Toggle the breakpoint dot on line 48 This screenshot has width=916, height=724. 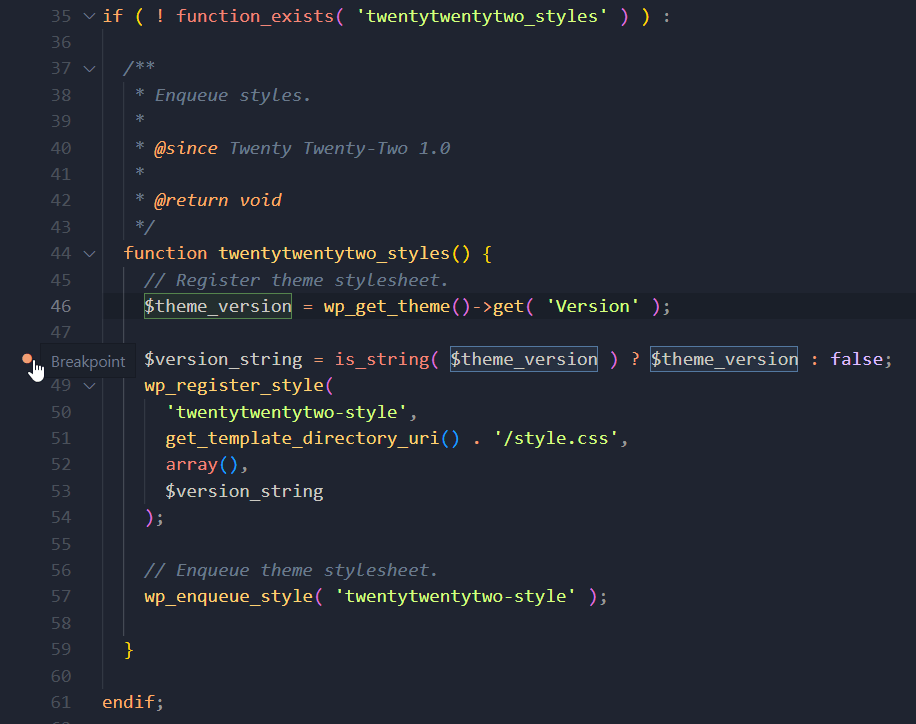27,358
